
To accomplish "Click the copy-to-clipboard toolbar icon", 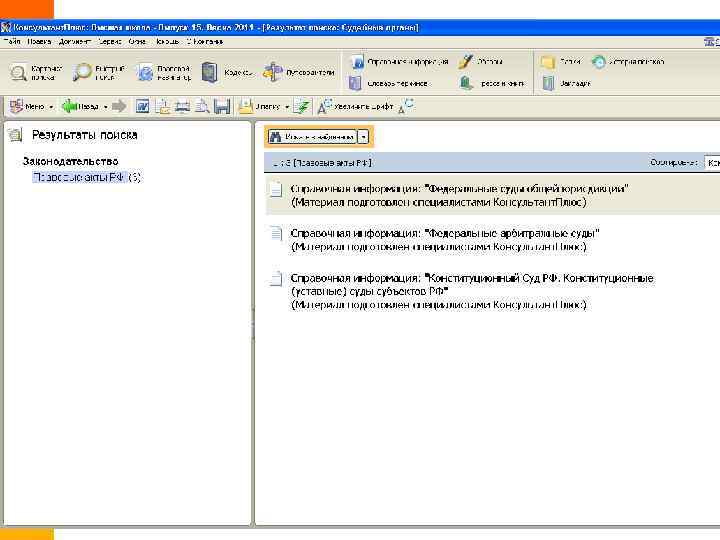I will pos(163,107).
